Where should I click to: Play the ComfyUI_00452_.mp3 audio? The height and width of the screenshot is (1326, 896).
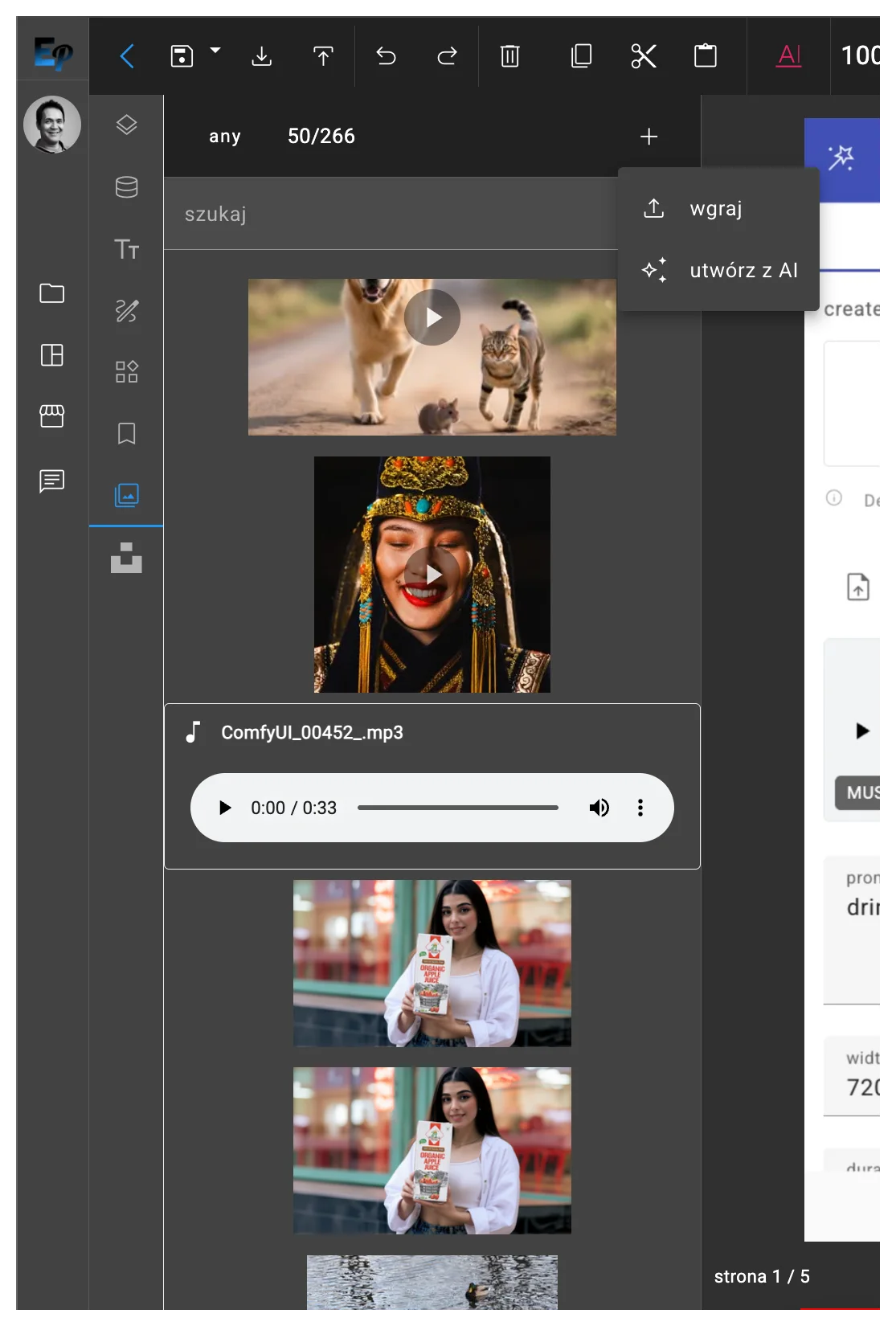tap(225, 808)
